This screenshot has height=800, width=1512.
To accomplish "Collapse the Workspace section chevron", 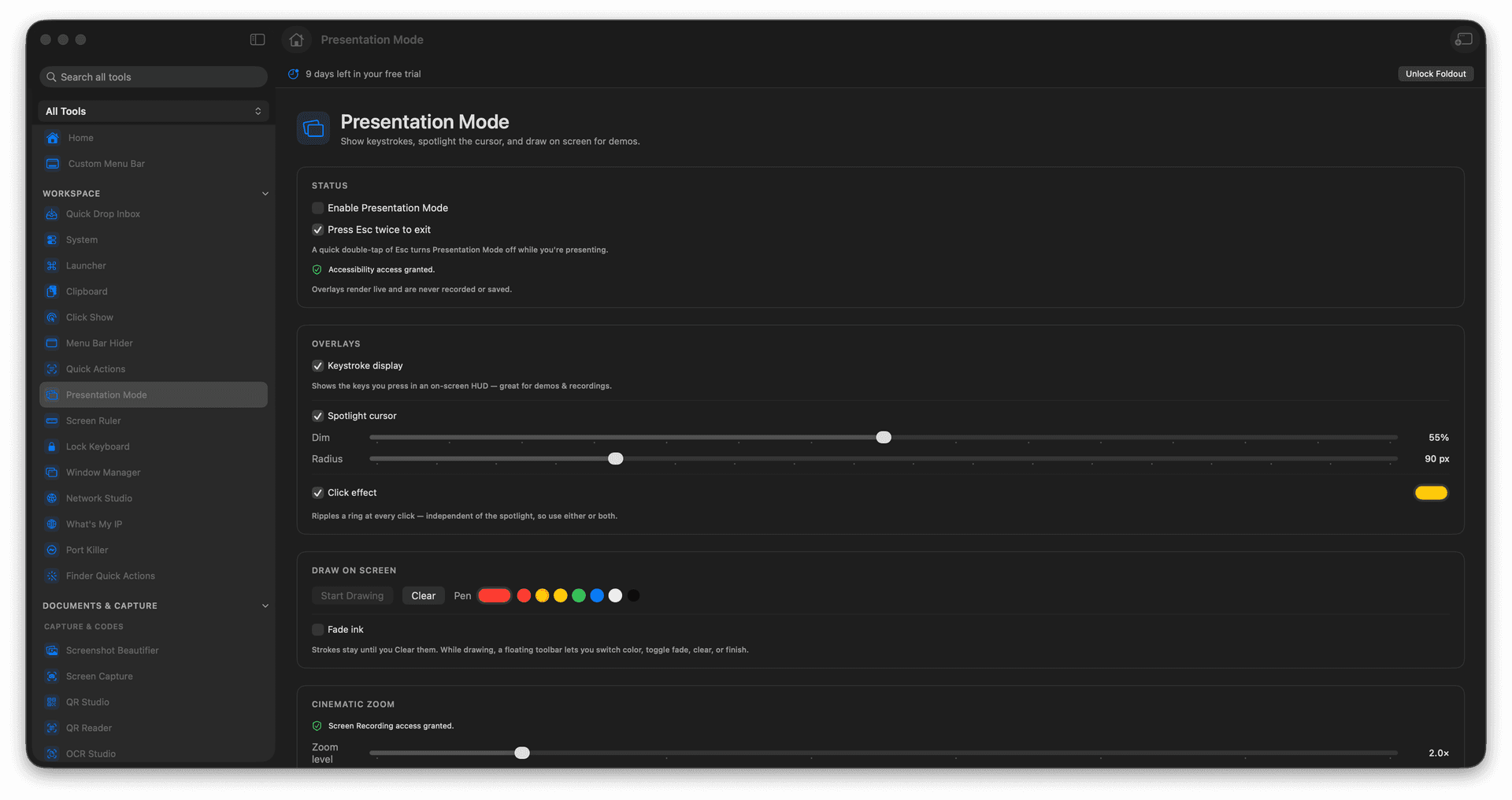I will [265, 194].
